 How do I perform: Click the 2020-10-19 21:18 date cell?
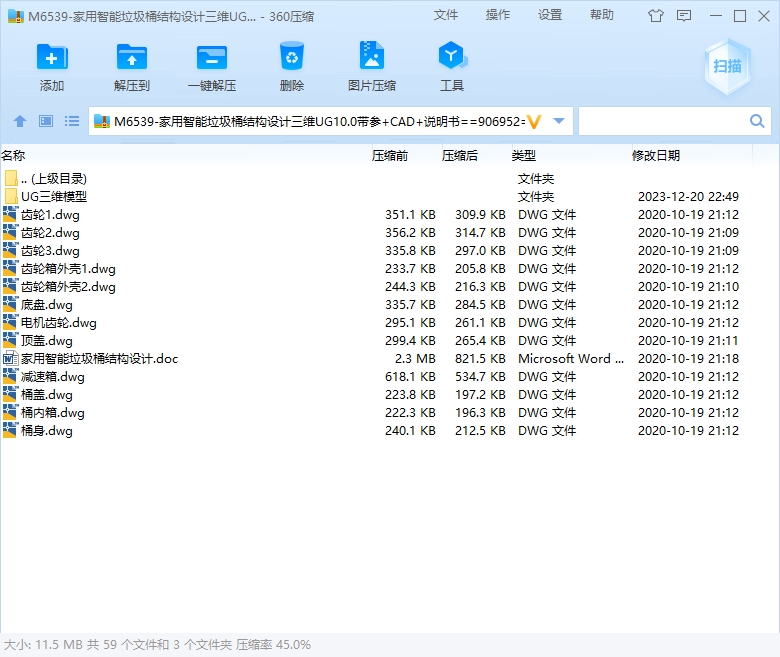[688, 359]
